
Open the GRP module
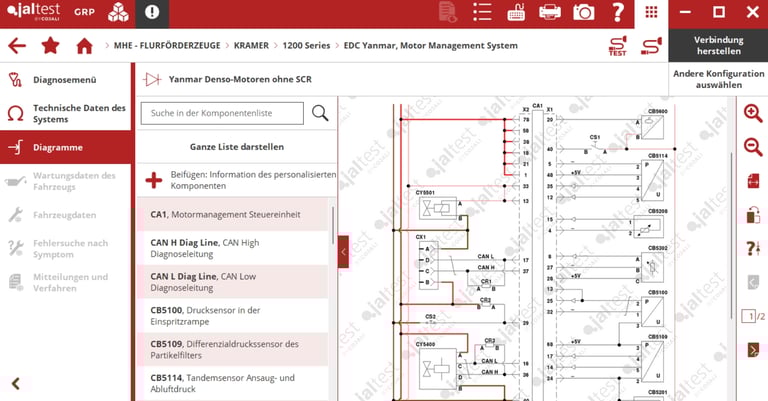(x=84, y=12)
